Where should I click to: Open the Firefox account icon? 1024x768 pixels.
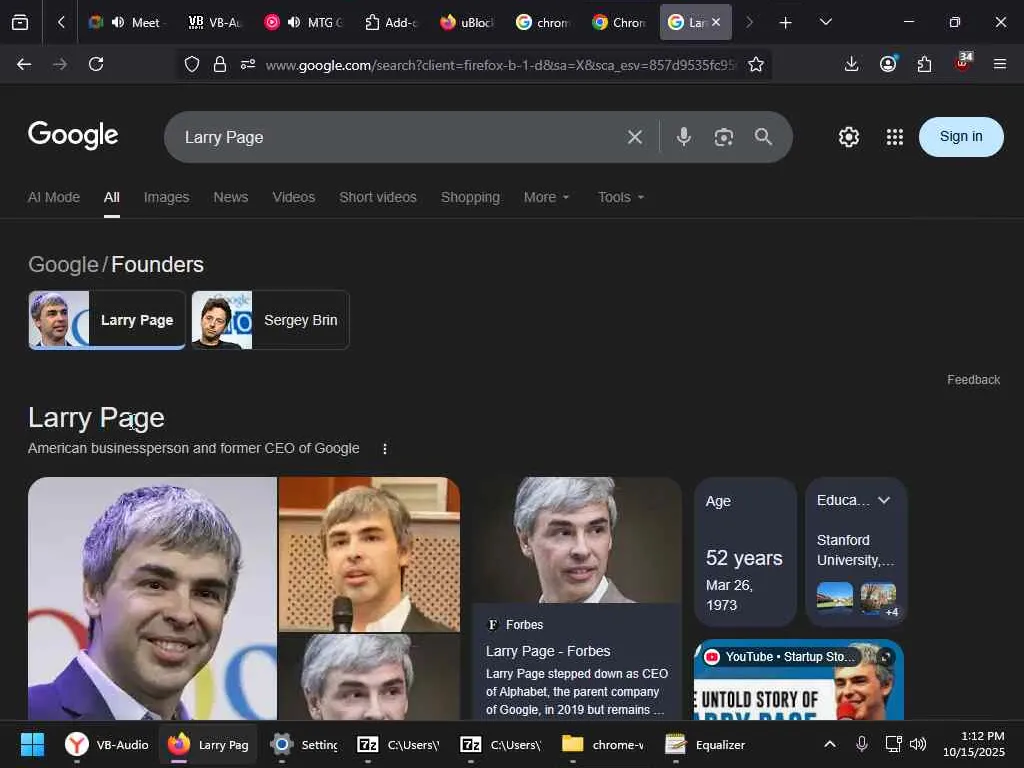pos(888,64)
